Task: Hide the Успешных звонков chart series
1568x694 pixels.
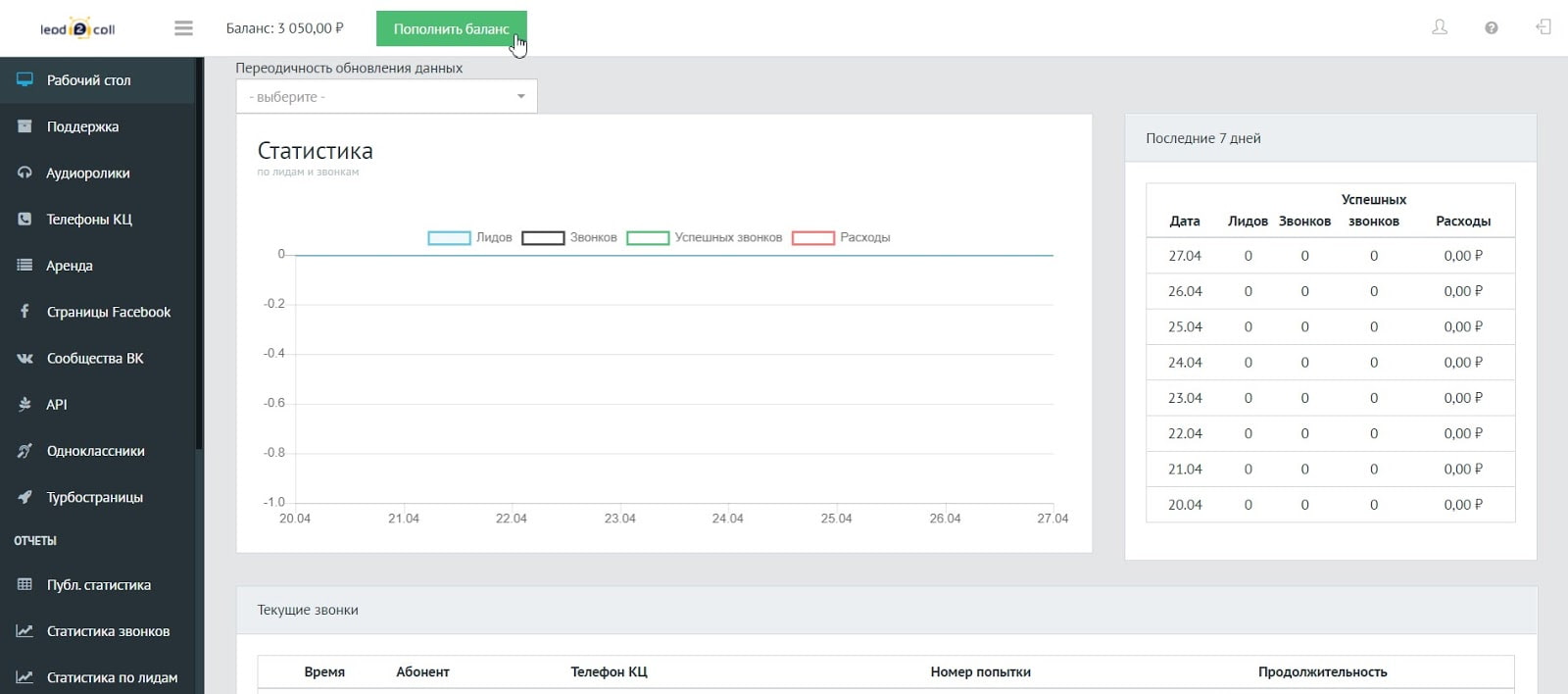Action: tap(648, 238)
